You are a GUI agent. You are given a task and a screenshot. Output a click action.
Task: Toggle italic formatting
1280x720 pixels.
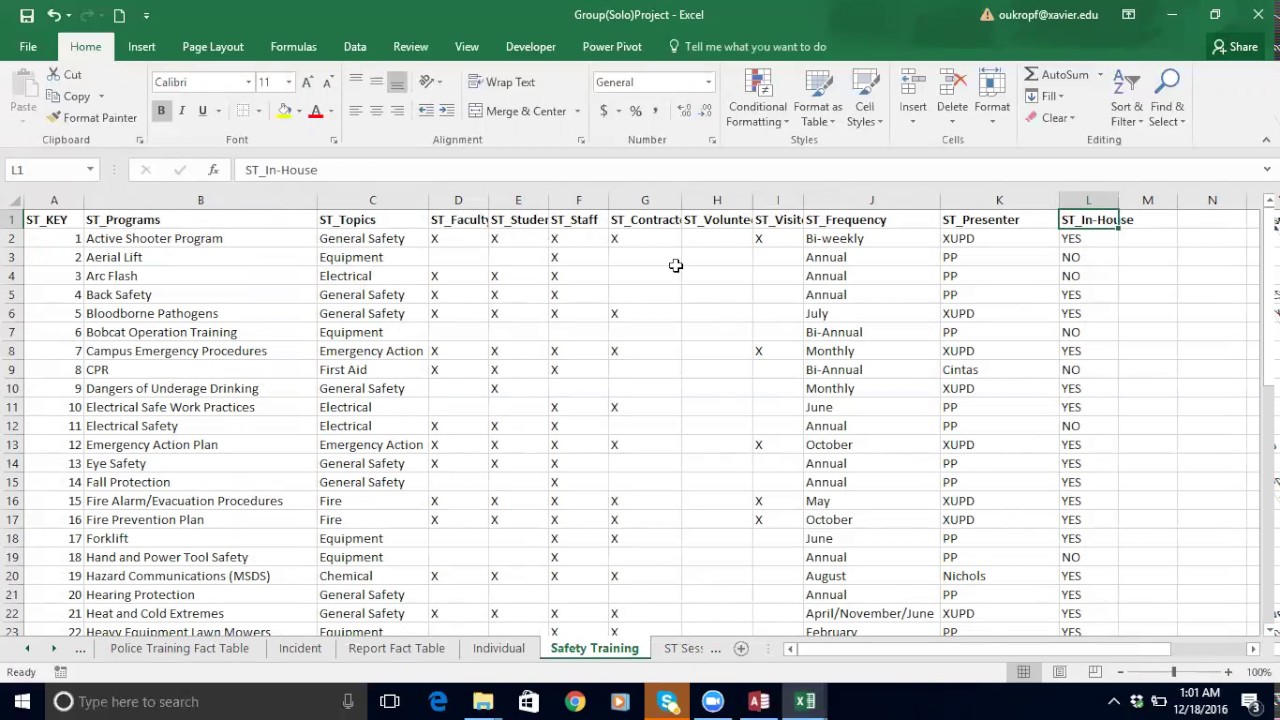[x=182, y=111]
